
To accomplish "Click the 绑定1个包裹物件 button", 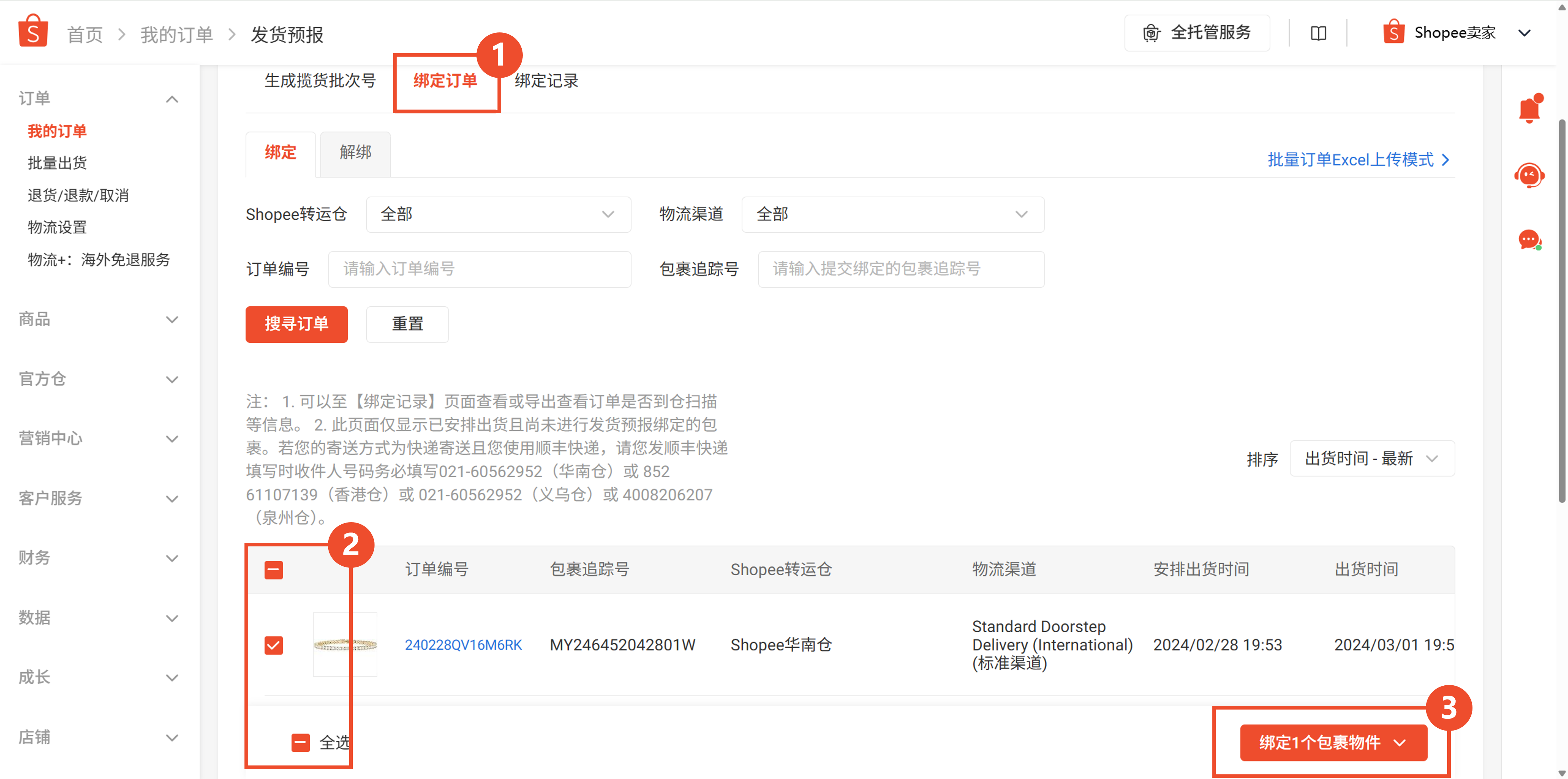I will click(x=1333, y=742).
